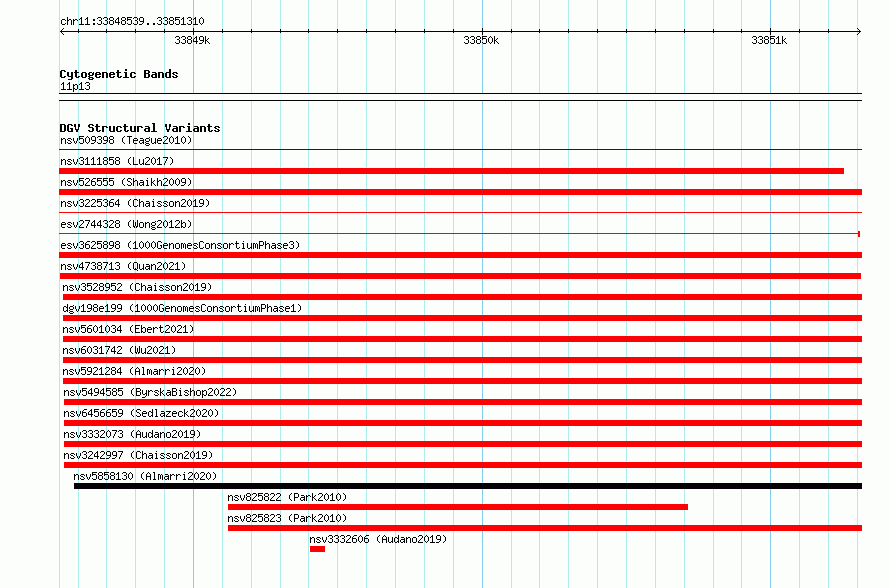Select the red bar of nsv825822
The image size is (890, 588).
point(457,507)
